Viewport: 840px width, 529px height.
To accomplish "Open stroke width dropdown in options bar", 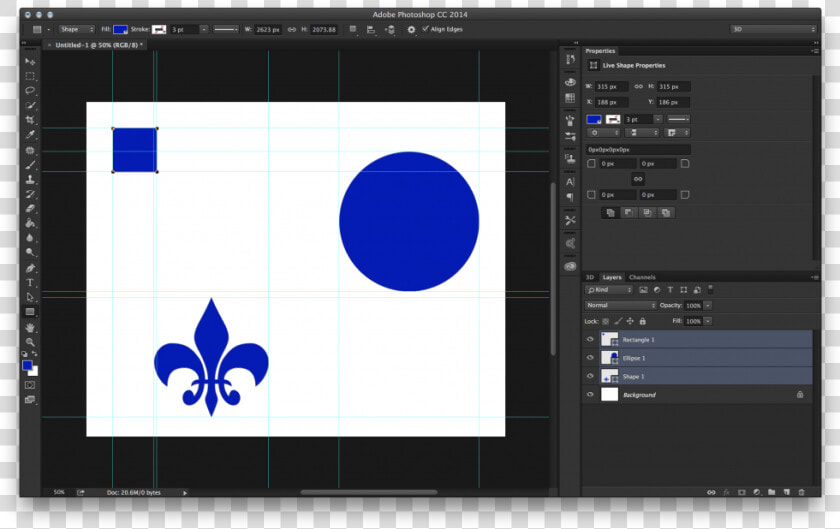I will (x=204, y=29).
